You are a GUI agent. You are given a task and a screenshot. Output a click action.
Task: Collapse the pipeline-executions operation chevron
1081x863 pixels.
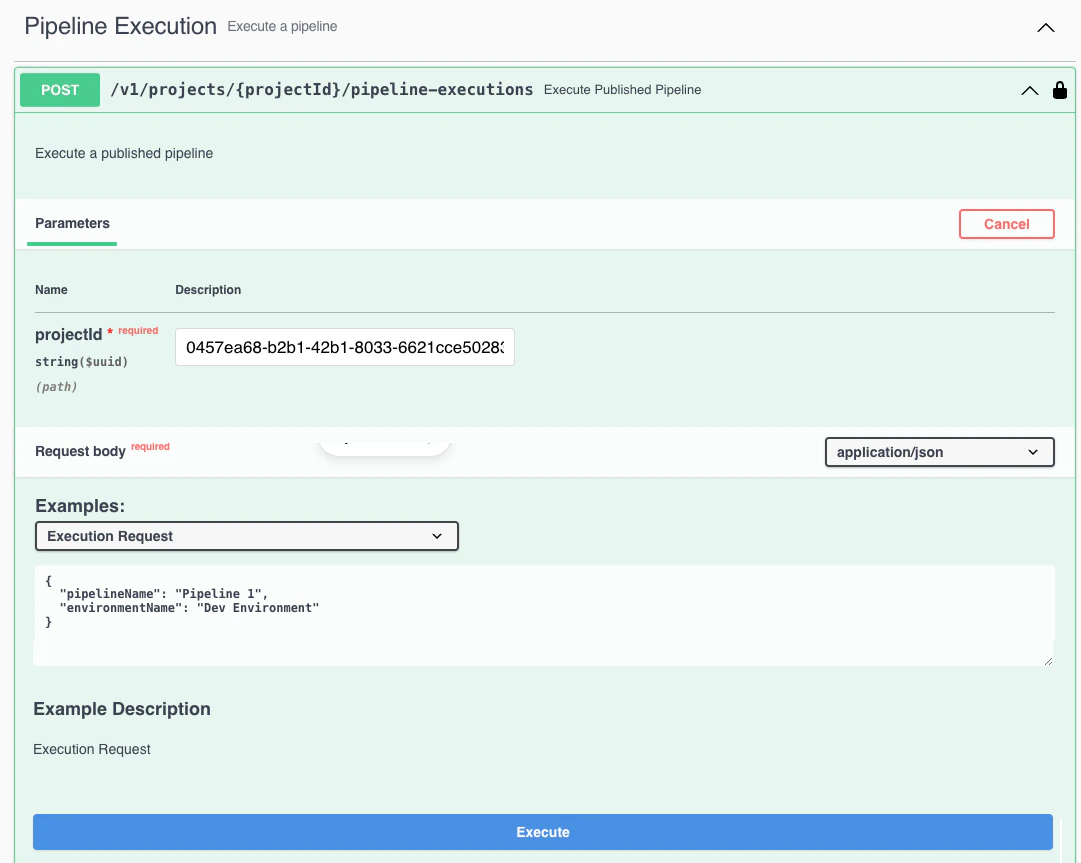[1029, 90]
